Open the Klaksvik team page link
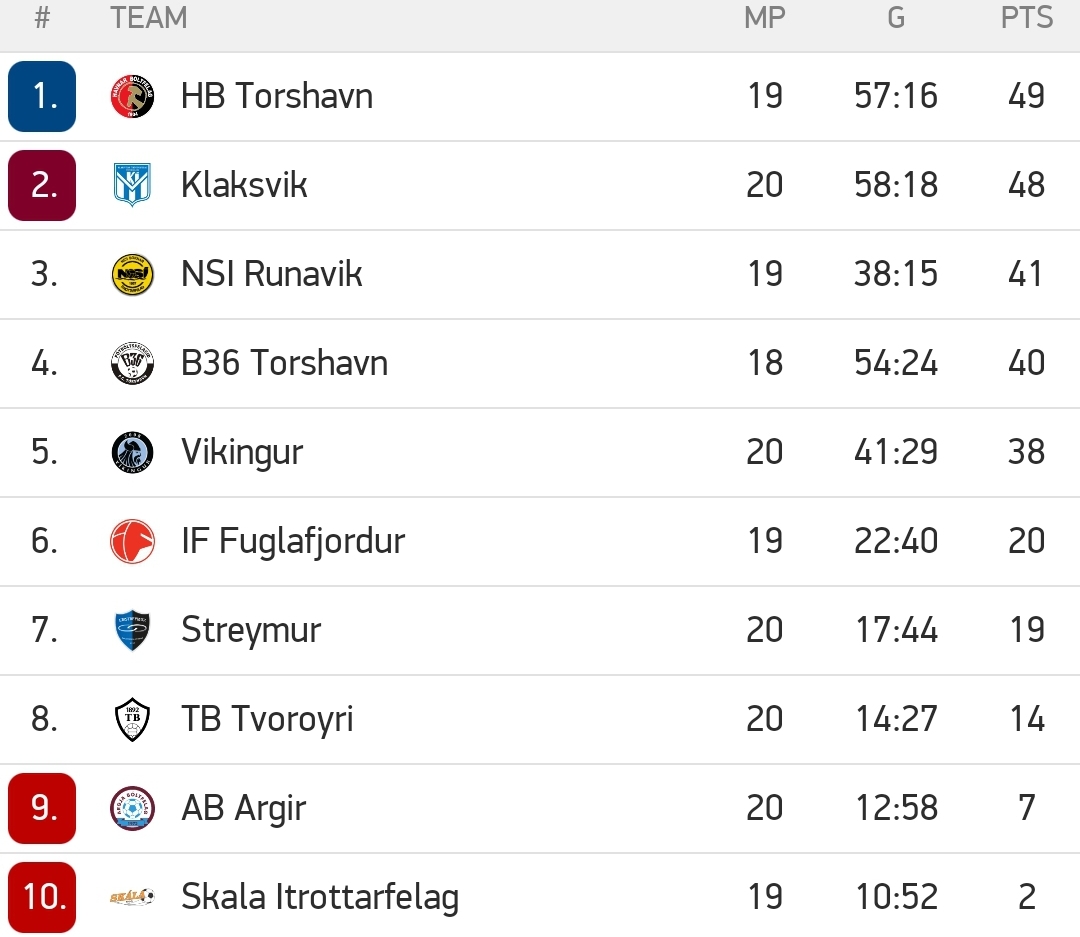 coord(243,185)
